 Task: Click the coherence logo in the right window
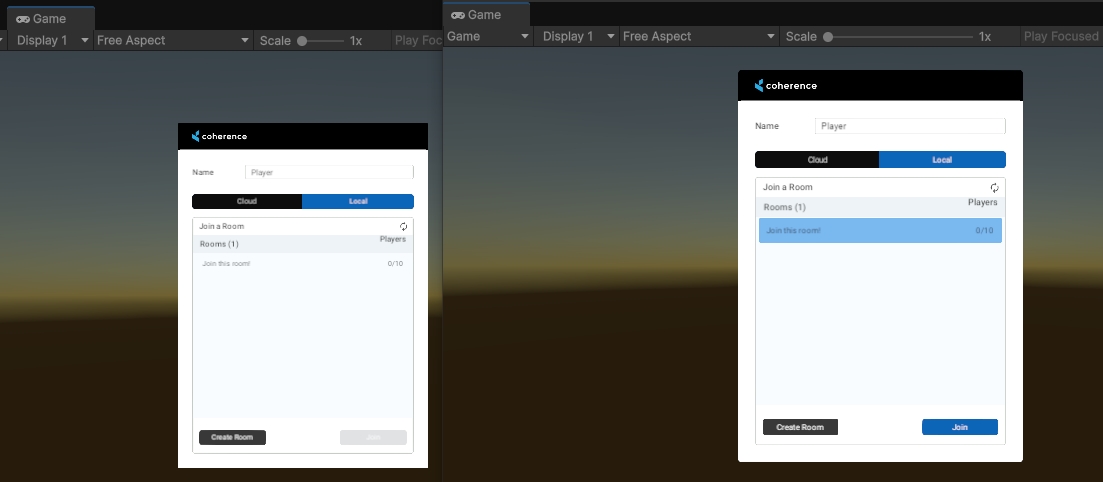point(786,86)
